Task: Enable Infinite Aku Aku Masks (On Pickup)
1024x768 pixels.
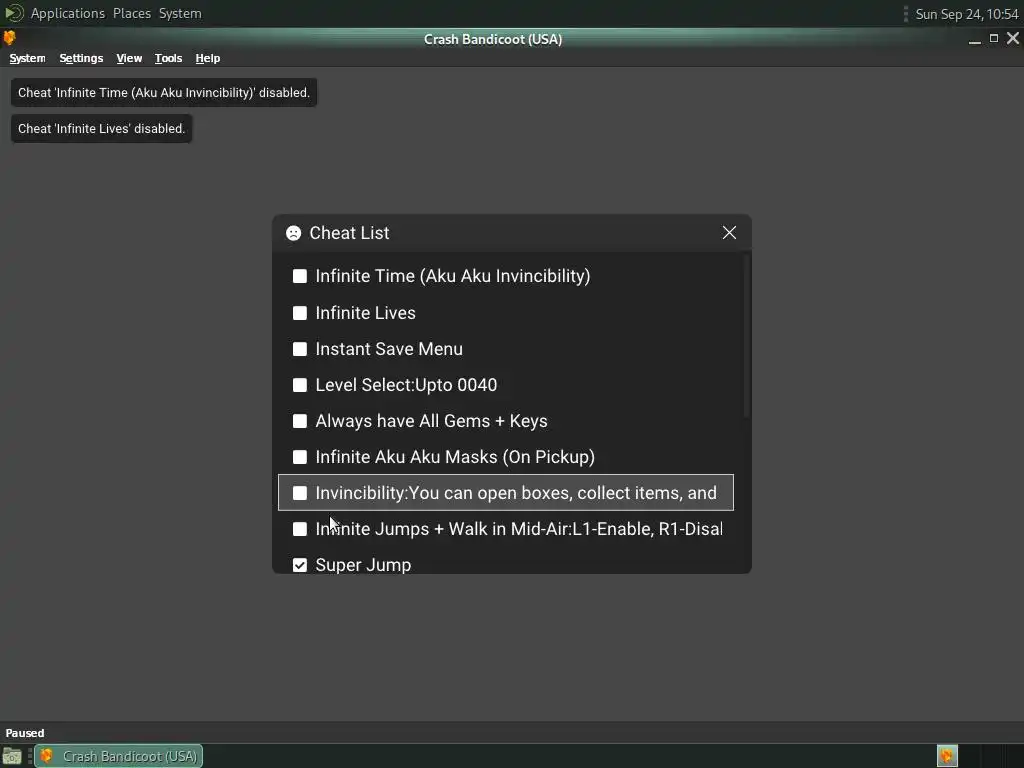Action: [300, 456]
